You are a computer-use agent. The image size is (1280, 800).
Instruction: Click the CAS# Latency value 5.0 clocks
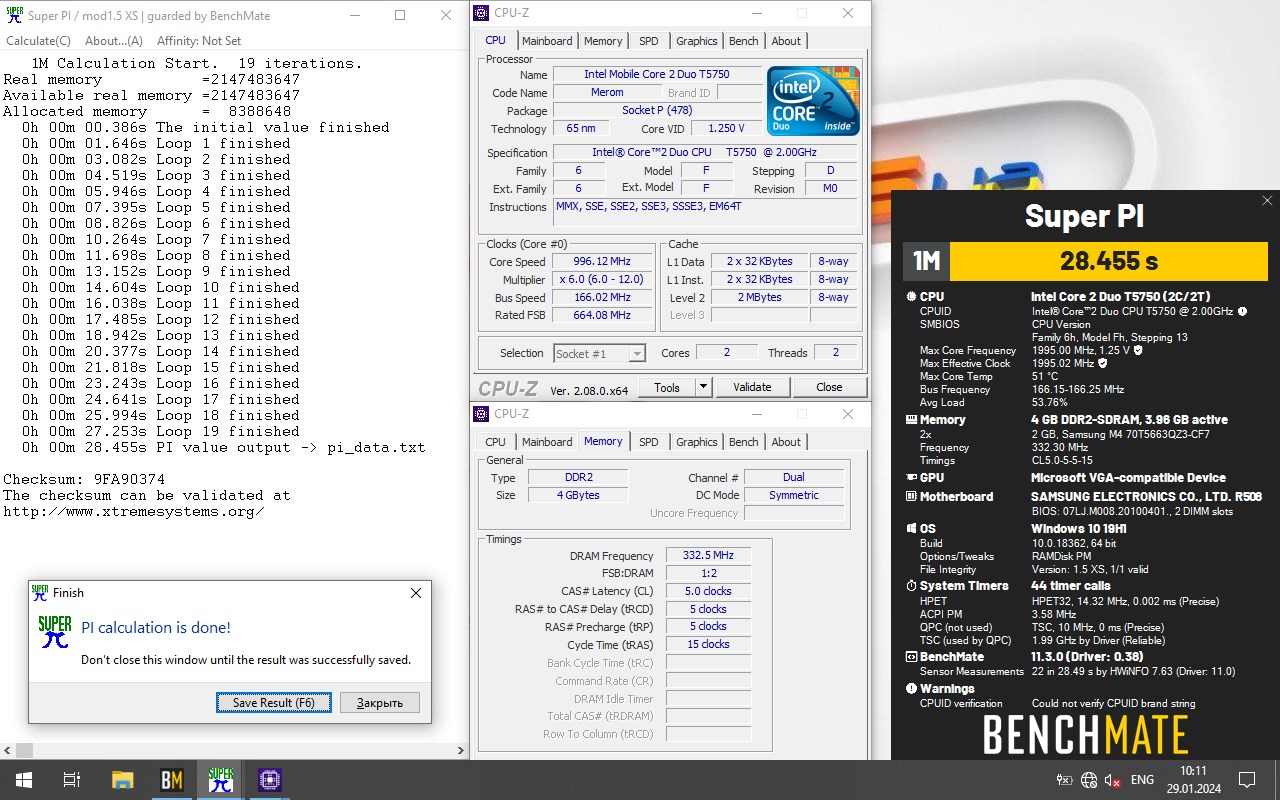[708, 591]
